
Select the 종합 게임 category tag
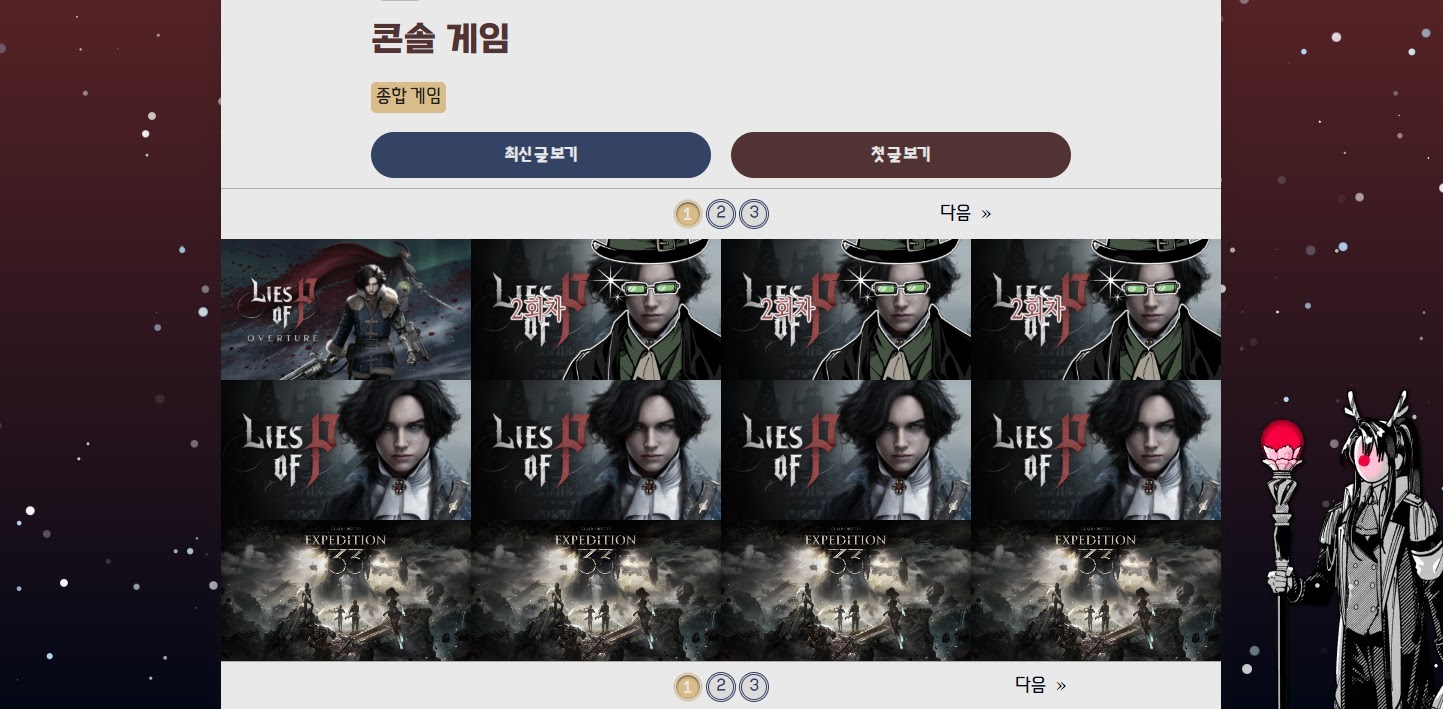coord(408,97)
